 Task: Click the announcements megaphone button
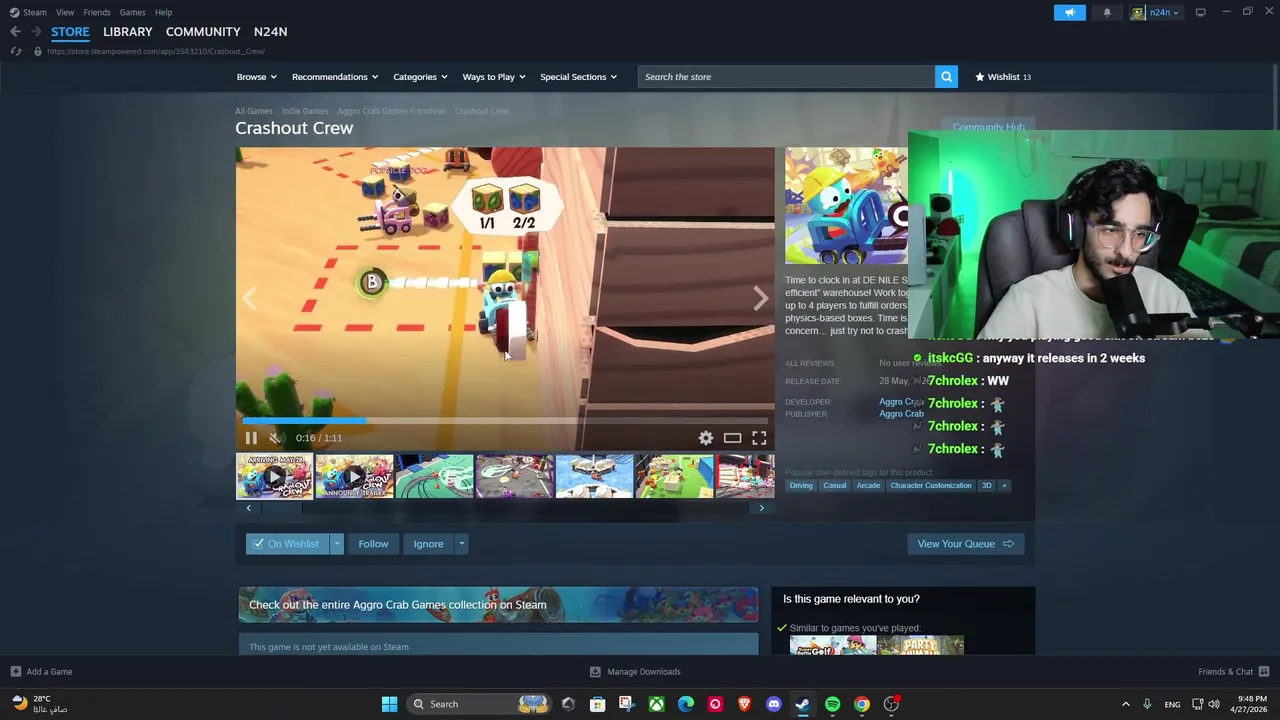coord(1069,12)
